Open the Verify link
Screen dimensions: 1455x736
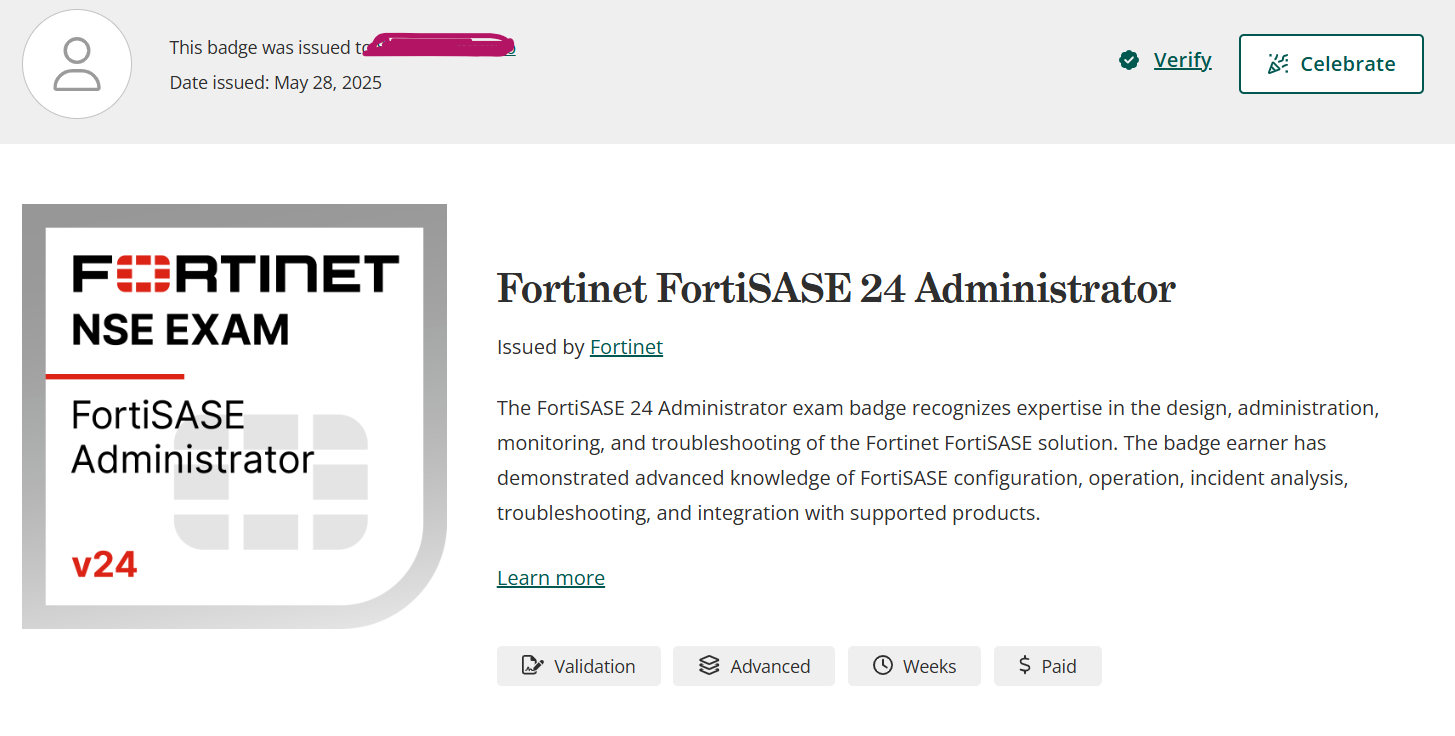[x=1182, y=60]
